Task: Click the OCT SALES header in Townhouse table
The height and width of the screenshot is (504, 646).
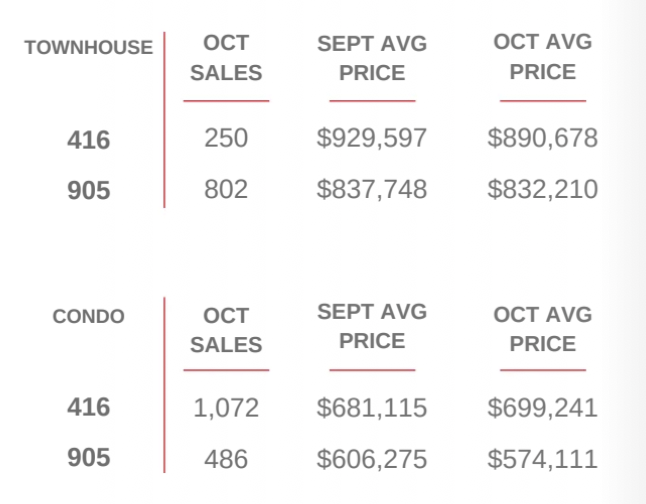Action: (x=226, y=58)
